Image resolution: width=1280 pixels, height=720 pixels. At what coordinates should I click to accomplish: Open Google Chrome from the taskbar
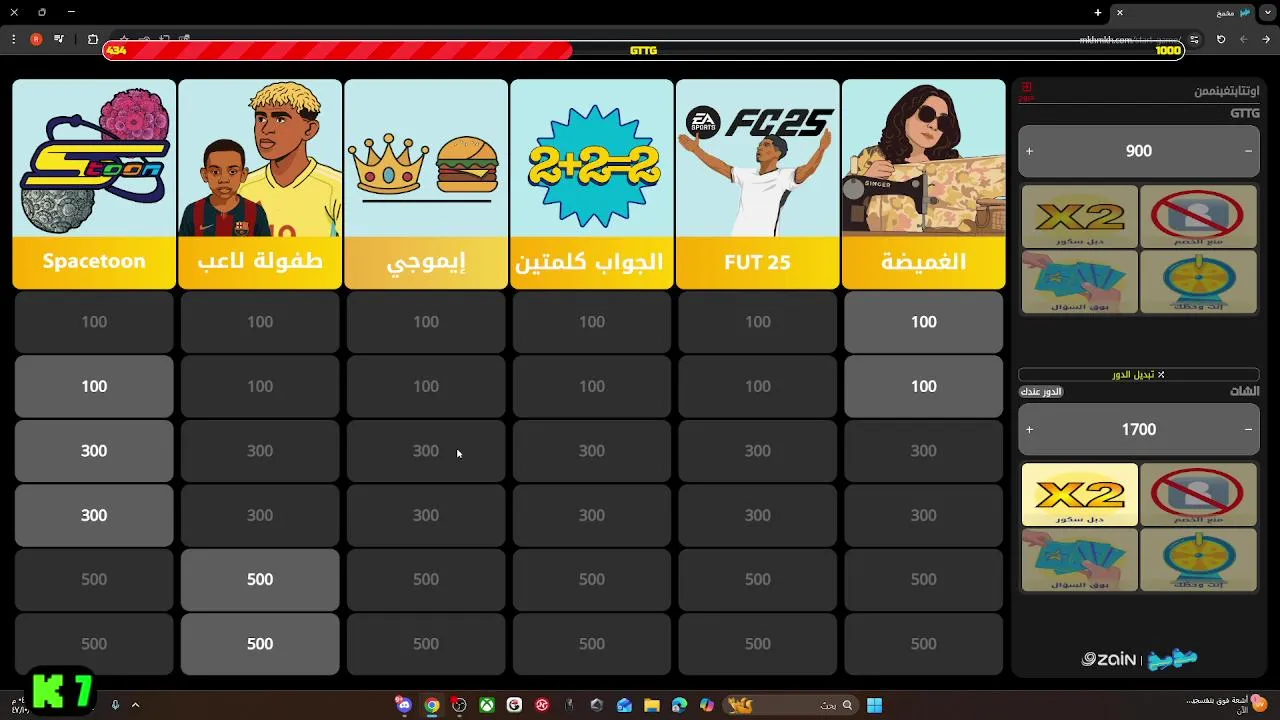point(431,705)
